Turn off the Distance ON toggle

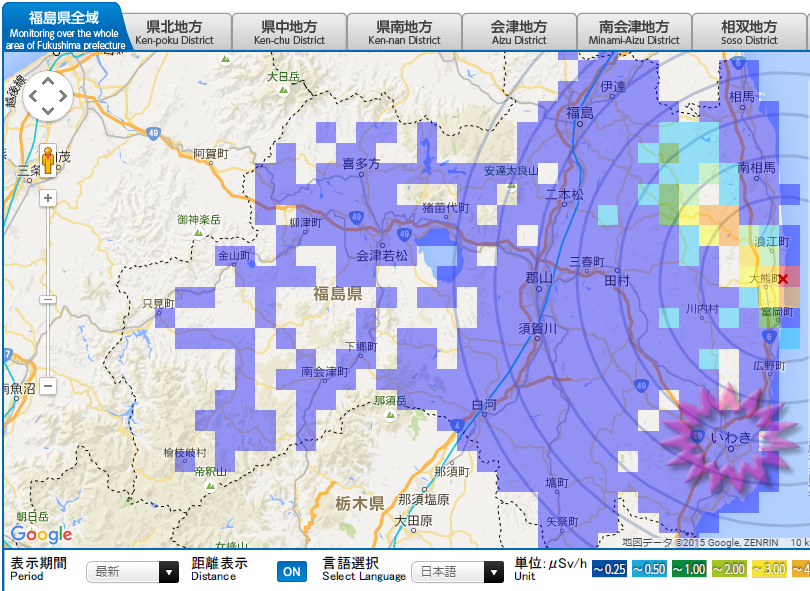(291, 571)
